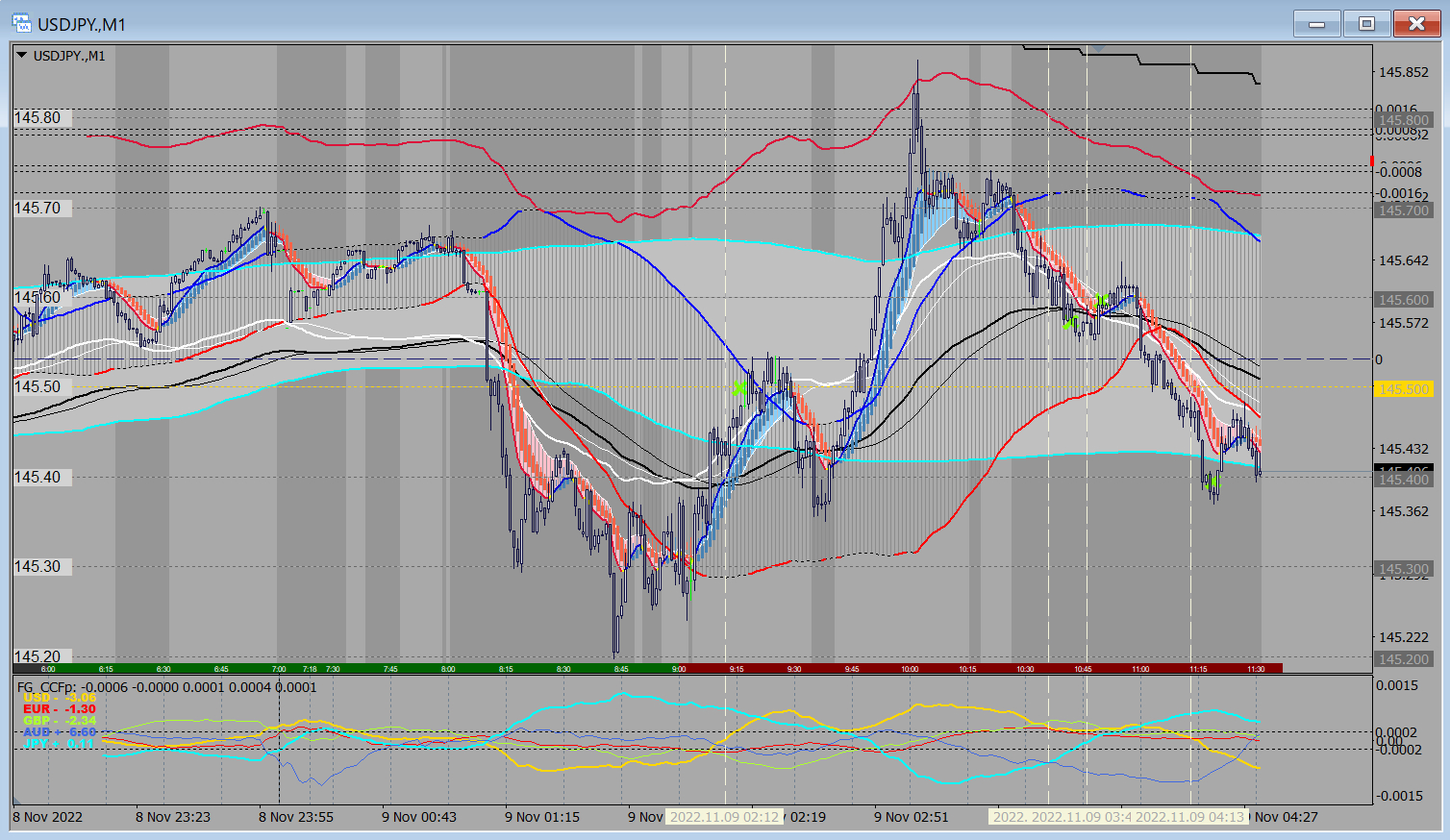Select the 145.200 level on the price scale
The height and width of the screenshot is (840, 1450).
[1404, 659]
